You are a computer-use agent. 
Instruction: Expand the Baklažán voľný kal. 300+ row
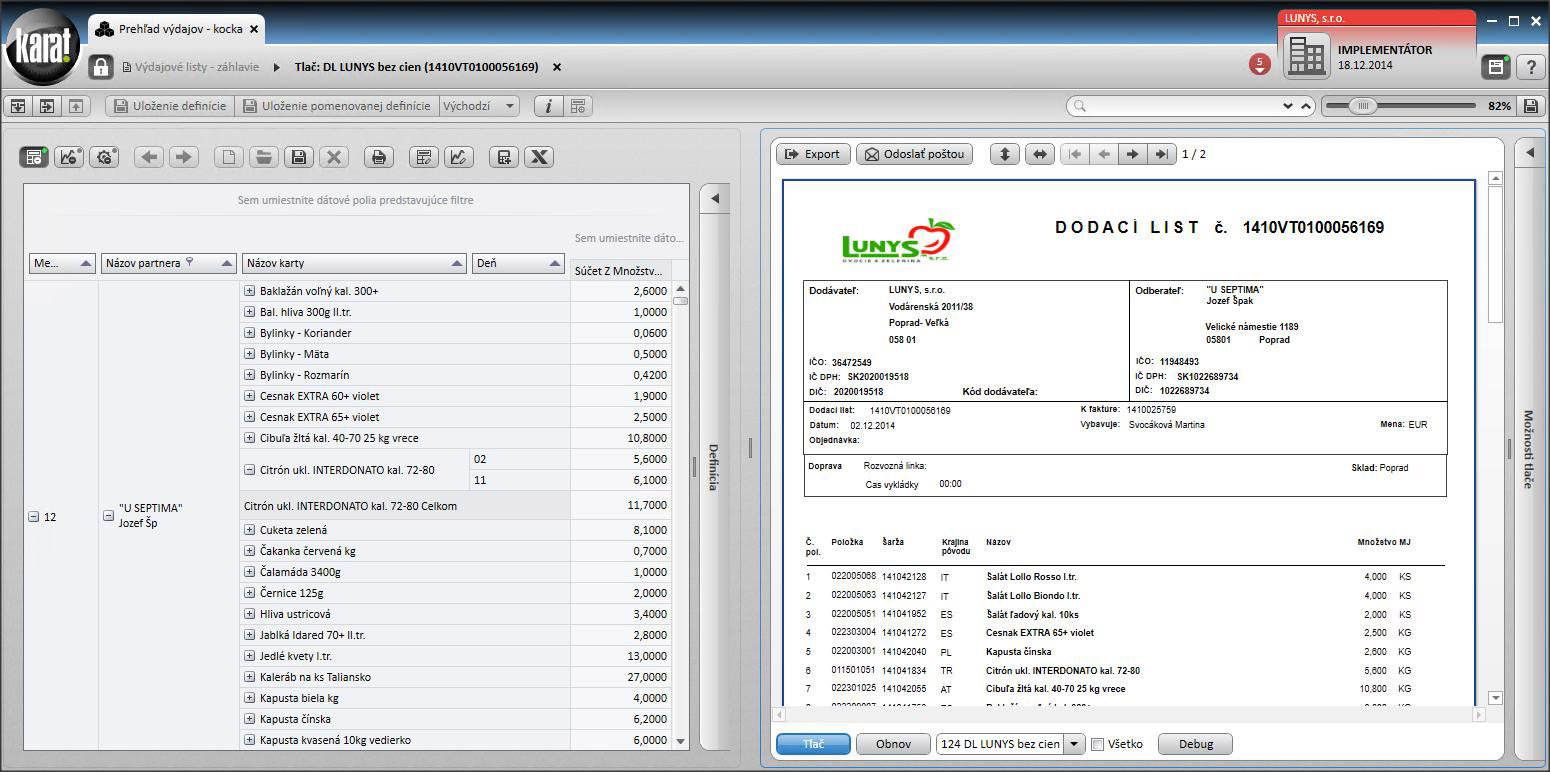(250, 291)
